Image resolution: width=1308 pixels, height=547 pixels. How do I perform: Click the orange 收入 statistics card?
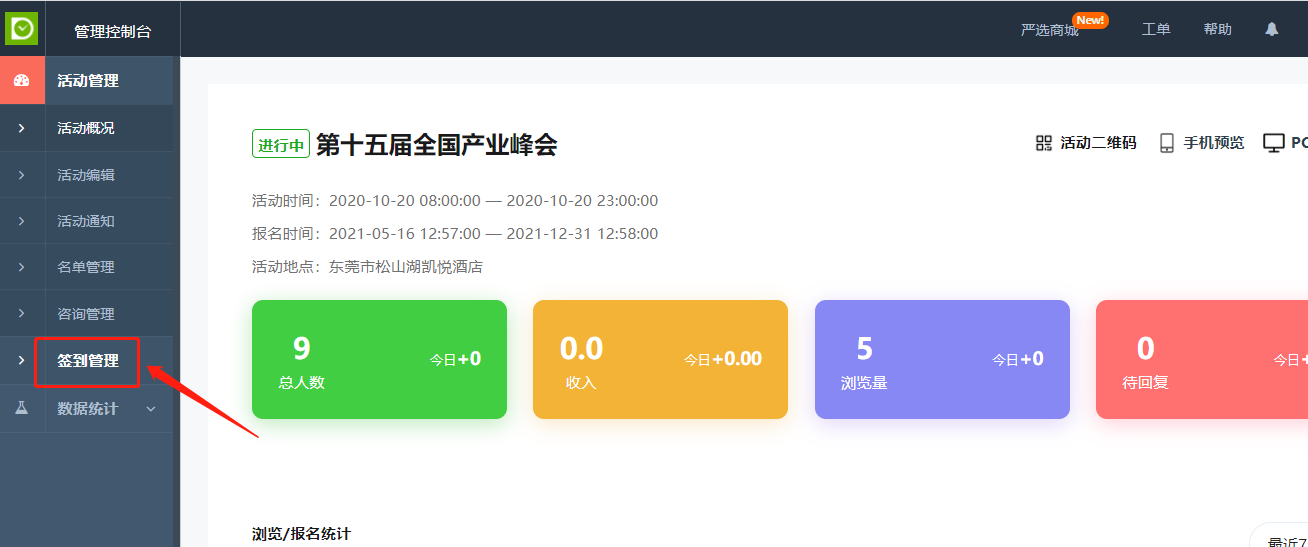[x=660, y=359]
